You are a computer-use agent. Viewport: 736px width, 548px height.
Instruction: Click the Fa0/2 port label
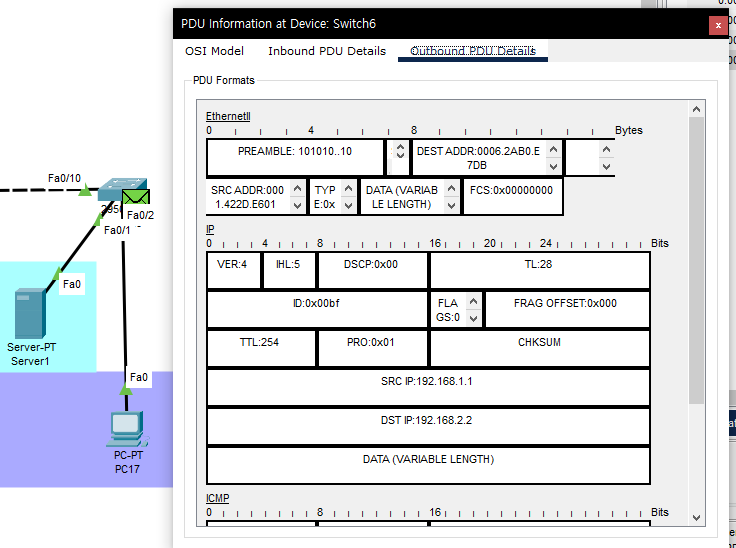pyautogui.click(x=140, y=215)
